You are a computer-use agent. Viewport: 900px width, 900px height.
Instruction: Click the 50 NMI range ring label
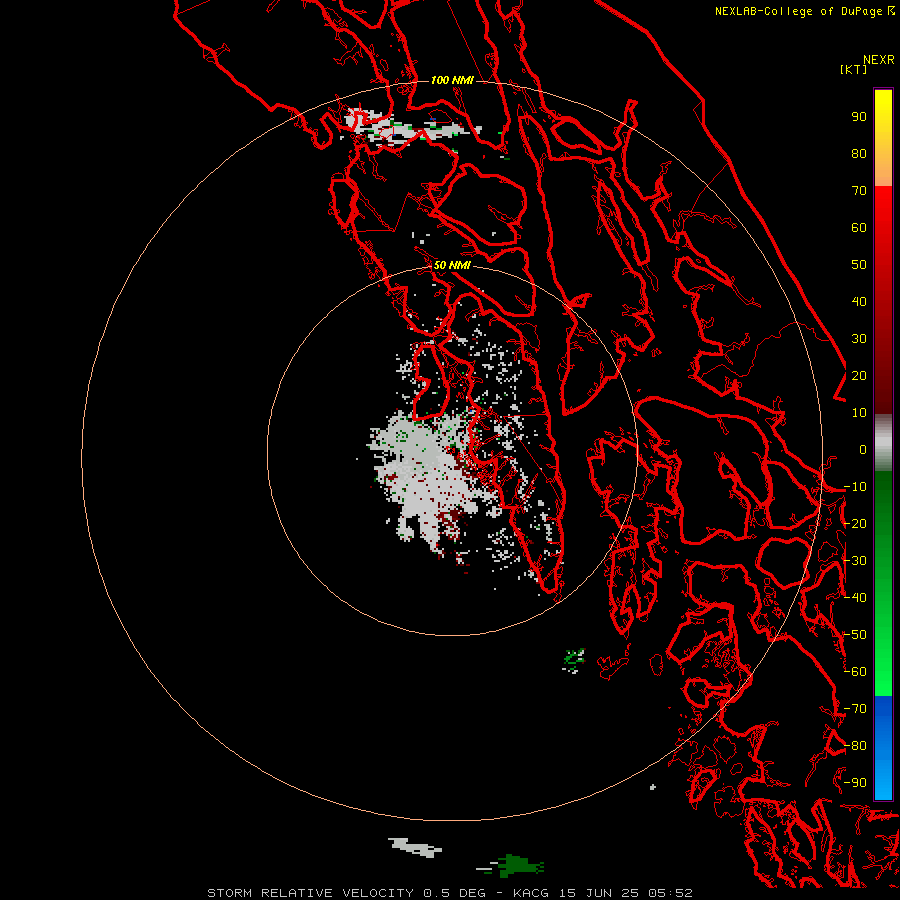tap(452, 265)
